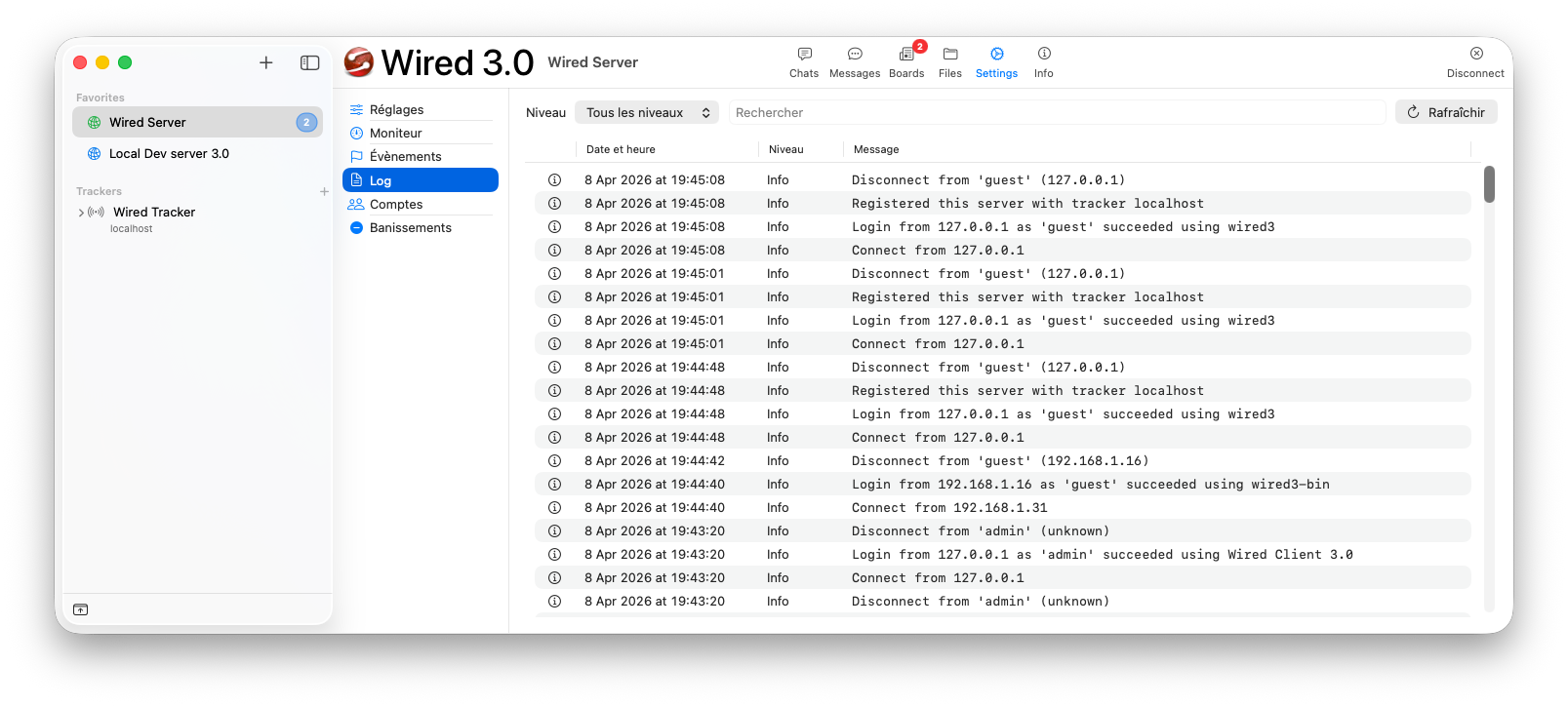Click 'Login from 192.168.1.16 as guest' message
Image resolution: width=1568 pixels, height=706 pixels.
1091,485
